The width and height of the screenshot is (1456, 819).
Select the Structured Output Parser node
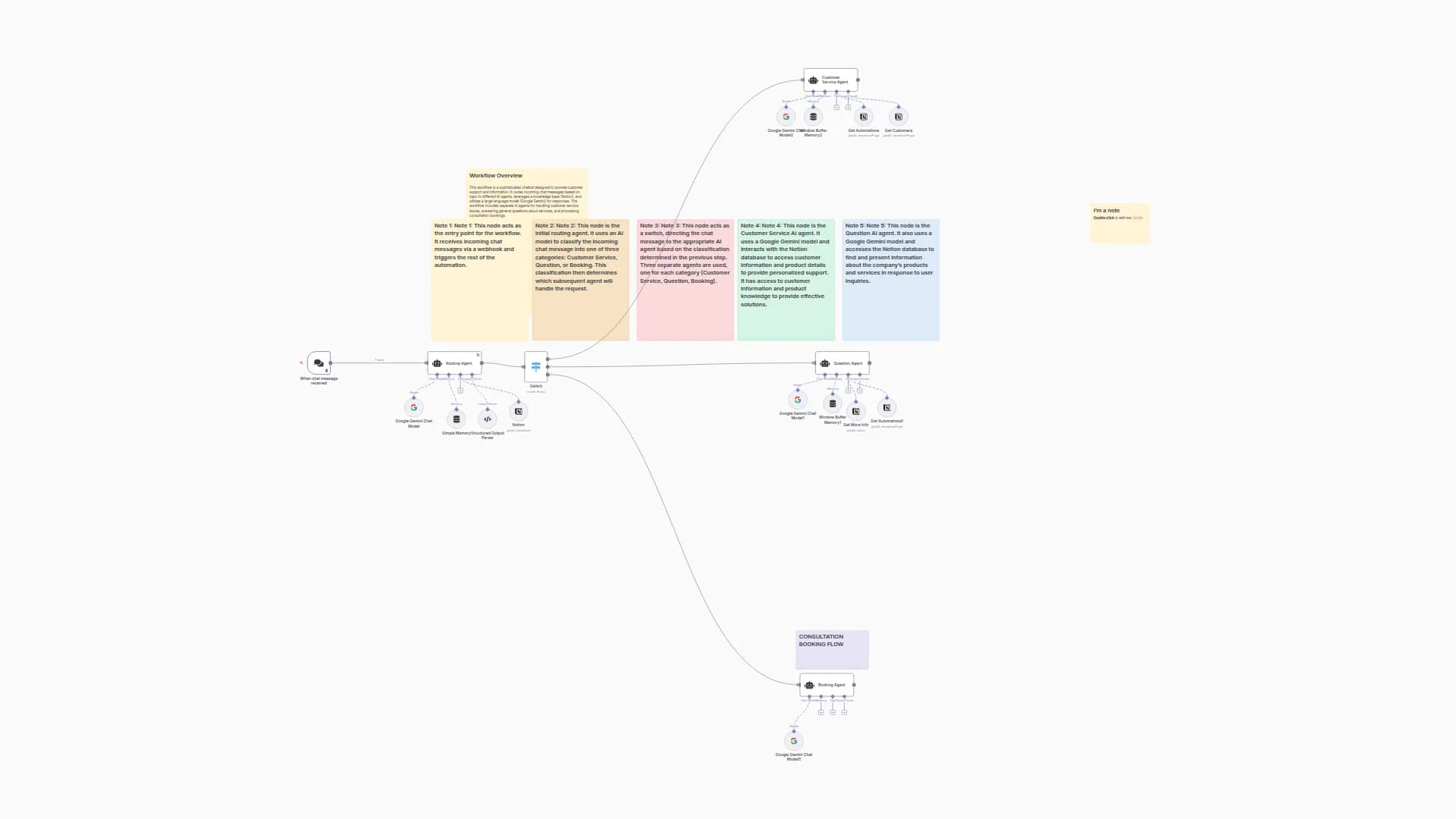coord(488,419)
